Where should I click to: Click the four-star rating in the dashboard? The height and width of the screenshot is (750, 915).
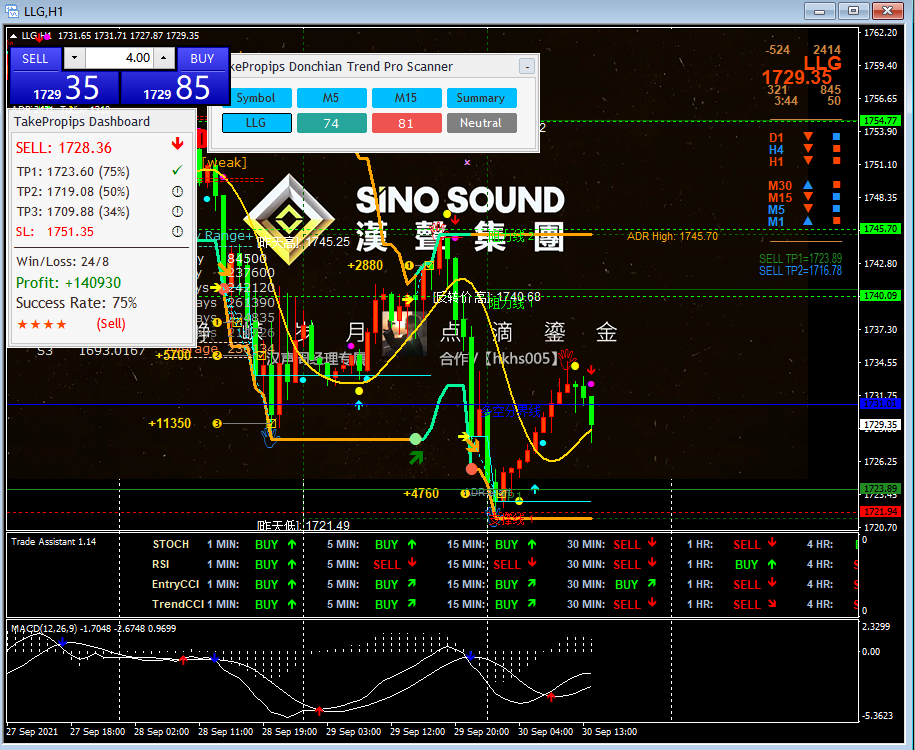click(x=41, y=324)
